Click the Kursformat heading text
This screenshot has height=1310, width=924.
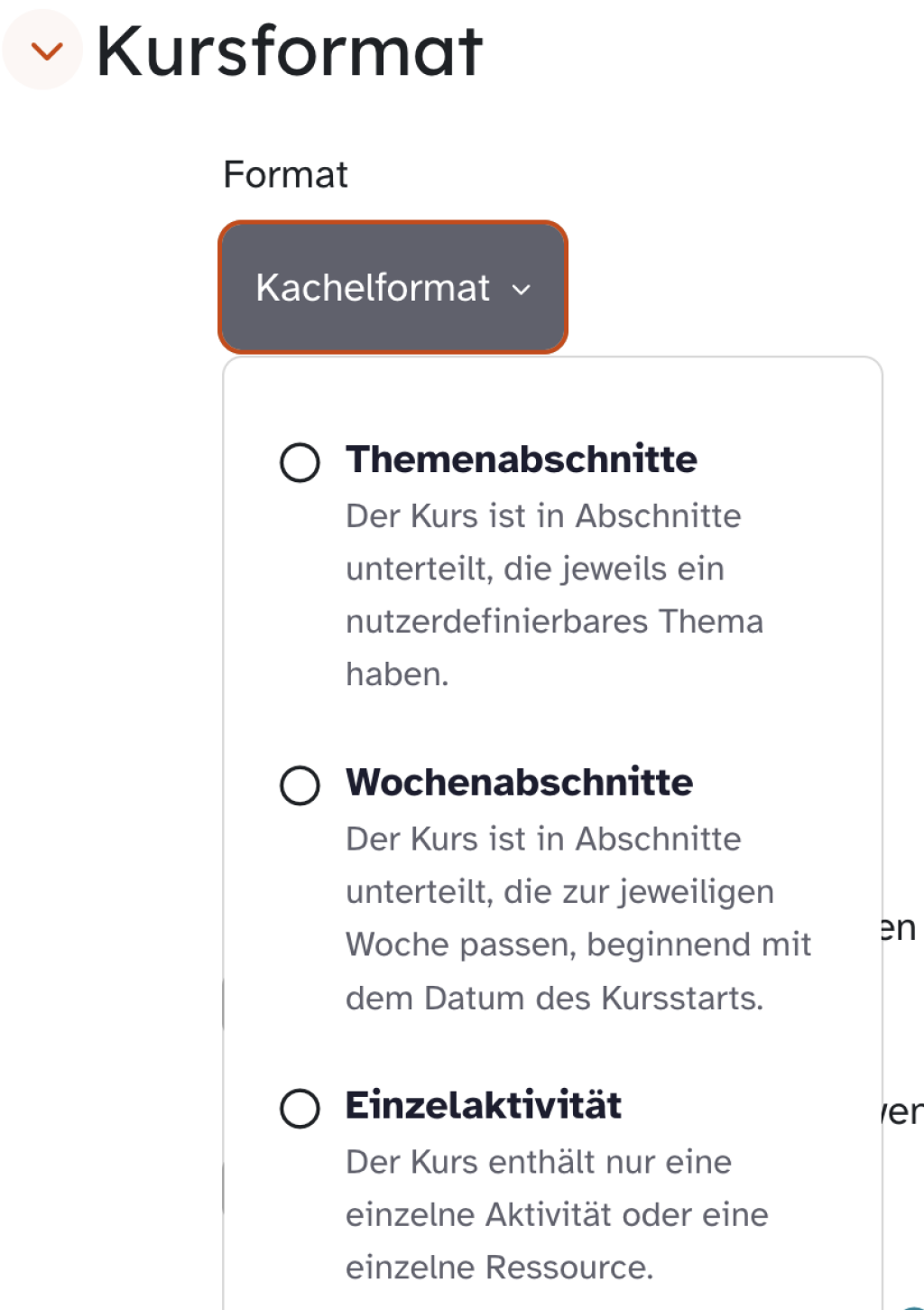point(291,52)
